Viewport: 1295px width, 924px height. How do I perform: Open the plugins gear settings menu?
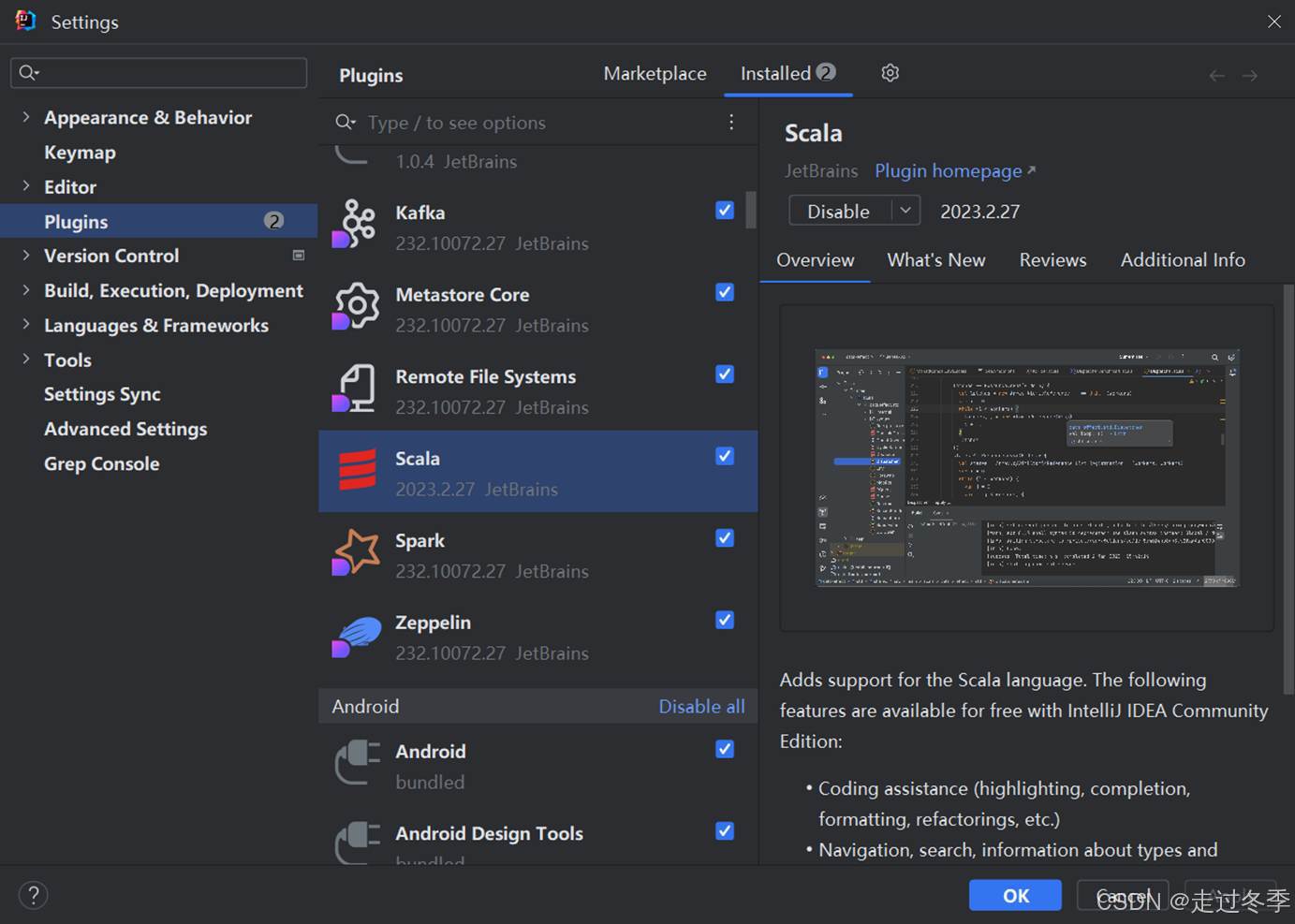tap(890, 73)
